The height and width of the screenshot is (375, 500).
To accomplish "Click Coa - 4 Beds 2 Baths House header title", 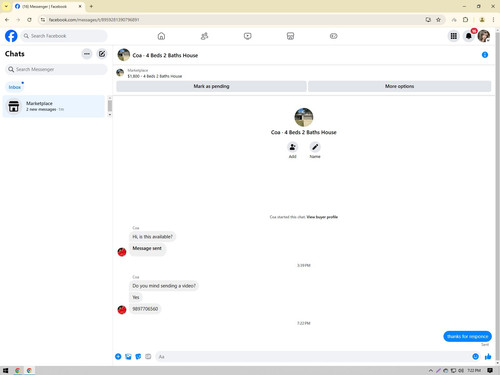I will tap(165, 55).
